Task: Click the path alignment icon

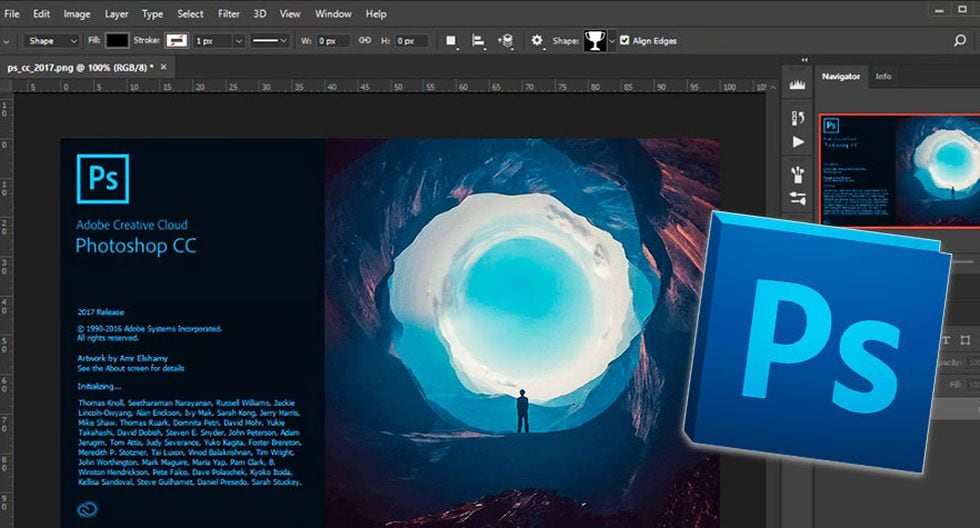Action: point(478,41)
